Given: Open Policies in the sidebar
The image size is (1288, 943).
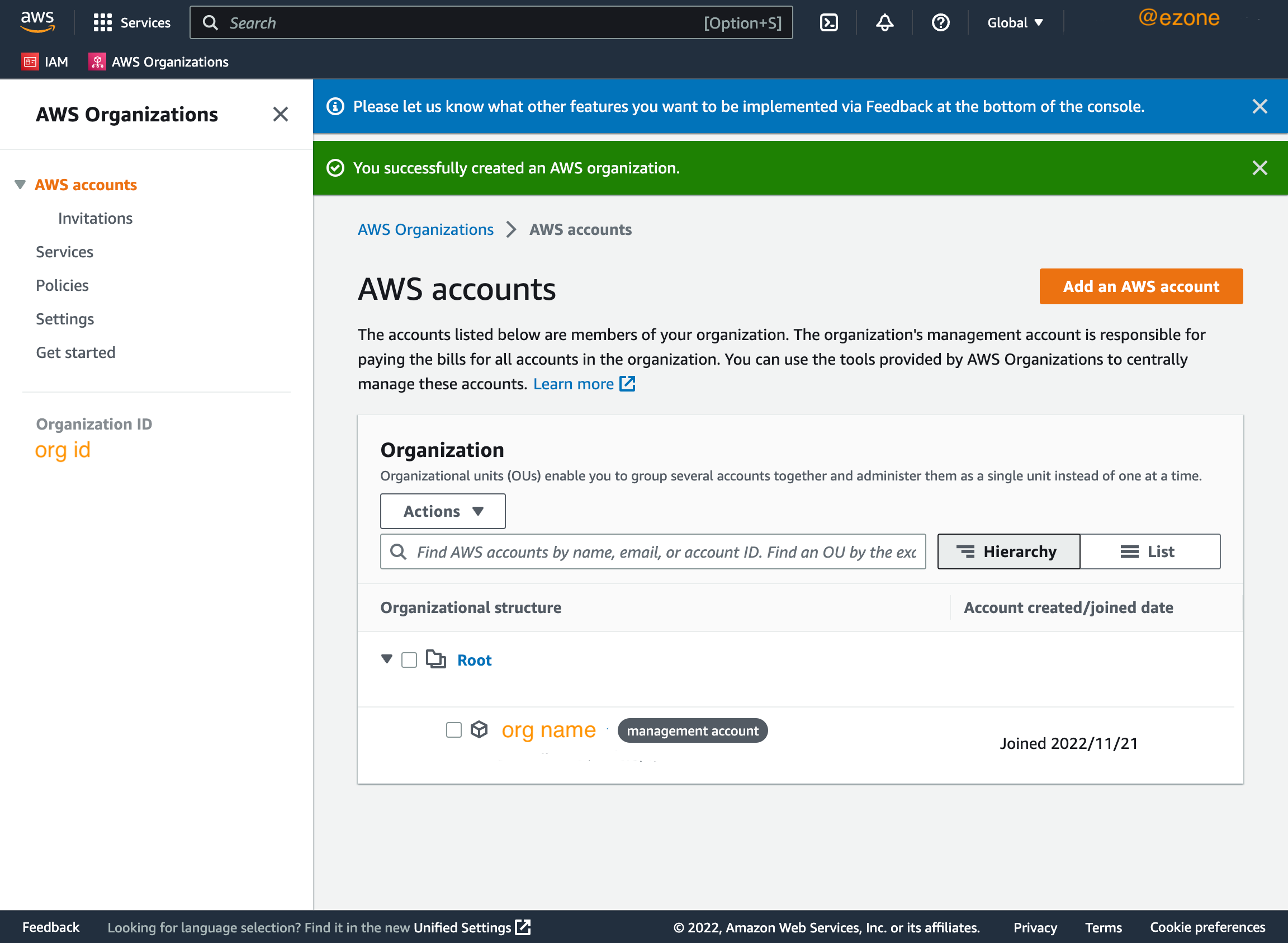Looking at the screenshot, I should click(x=62, y=285).
